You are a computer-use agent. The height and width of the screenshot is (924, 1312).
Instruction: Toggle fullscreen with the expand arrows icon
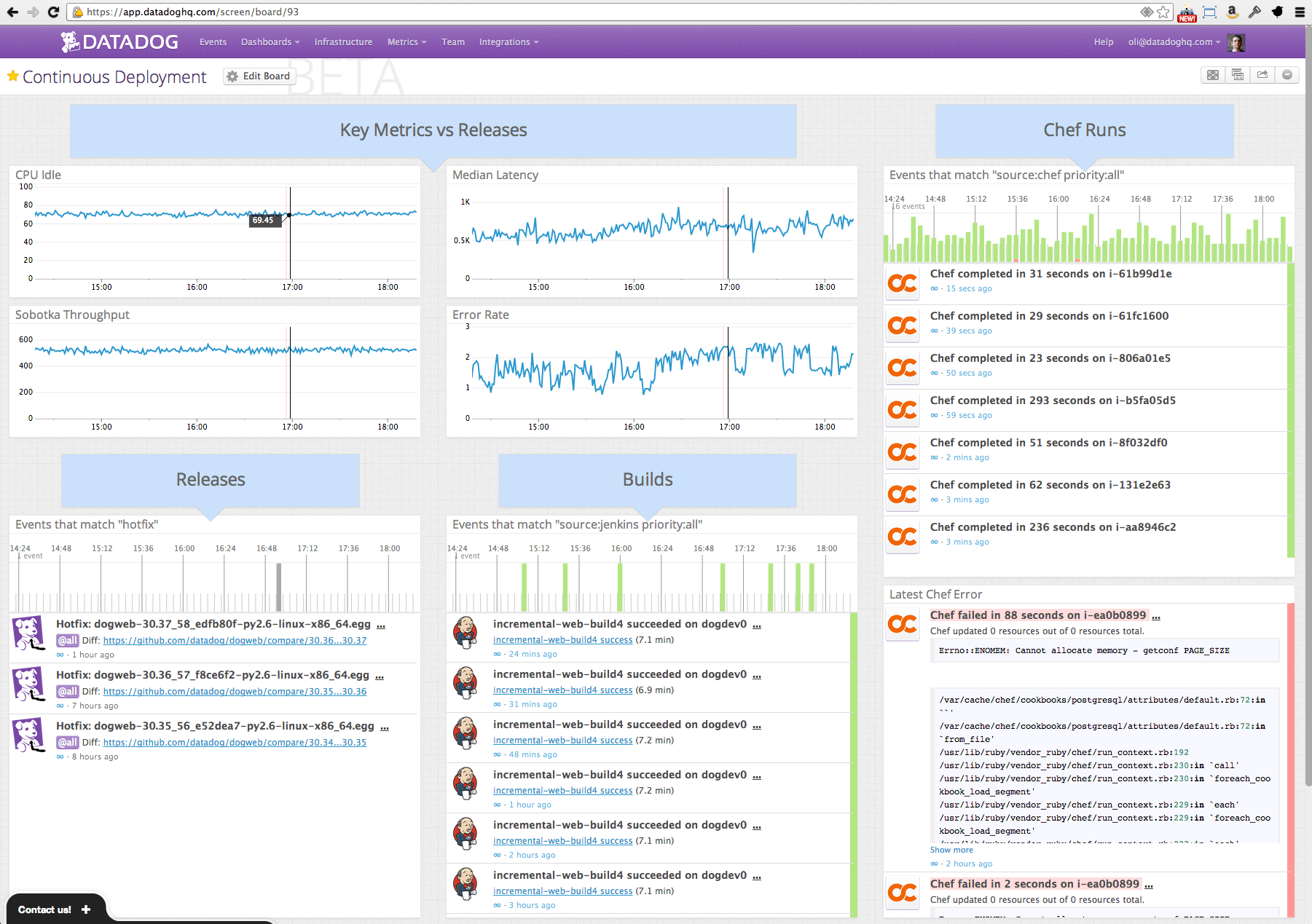click(1212, 75)
